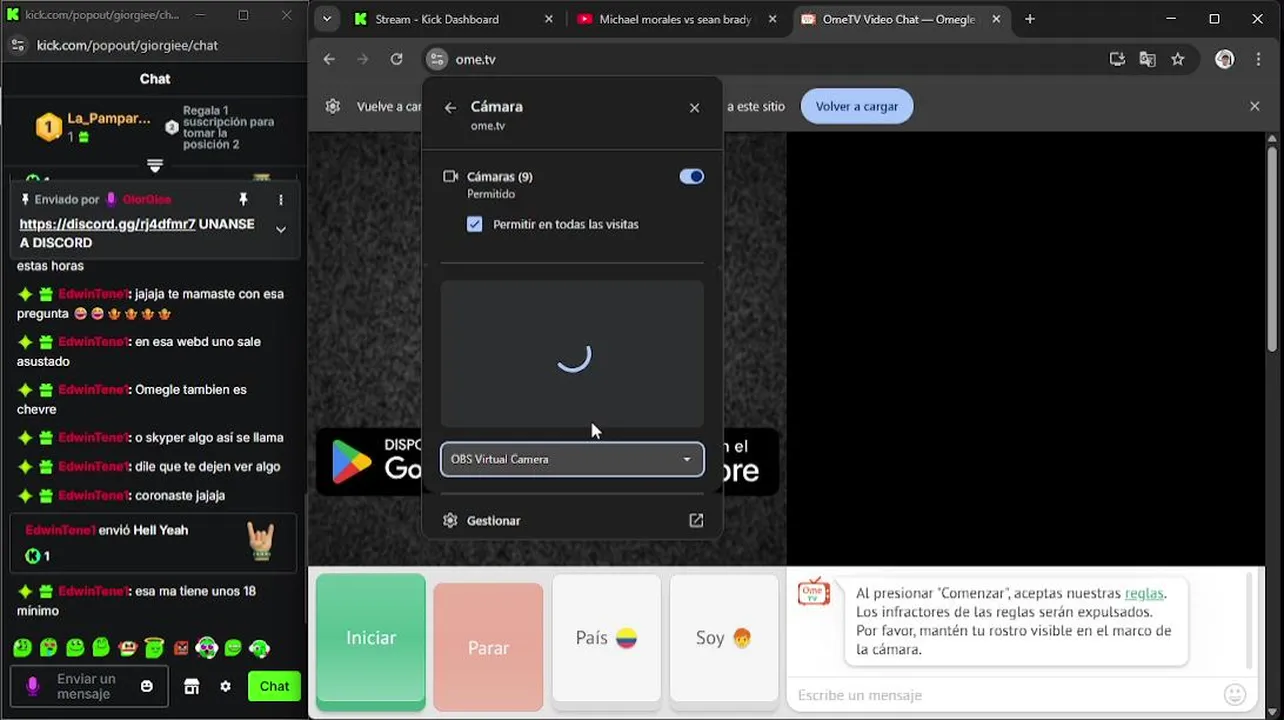This screenshot has height=720, width=1284.
Task: Close the Cámara site settings popup
Action: click(x=694, y=107)
